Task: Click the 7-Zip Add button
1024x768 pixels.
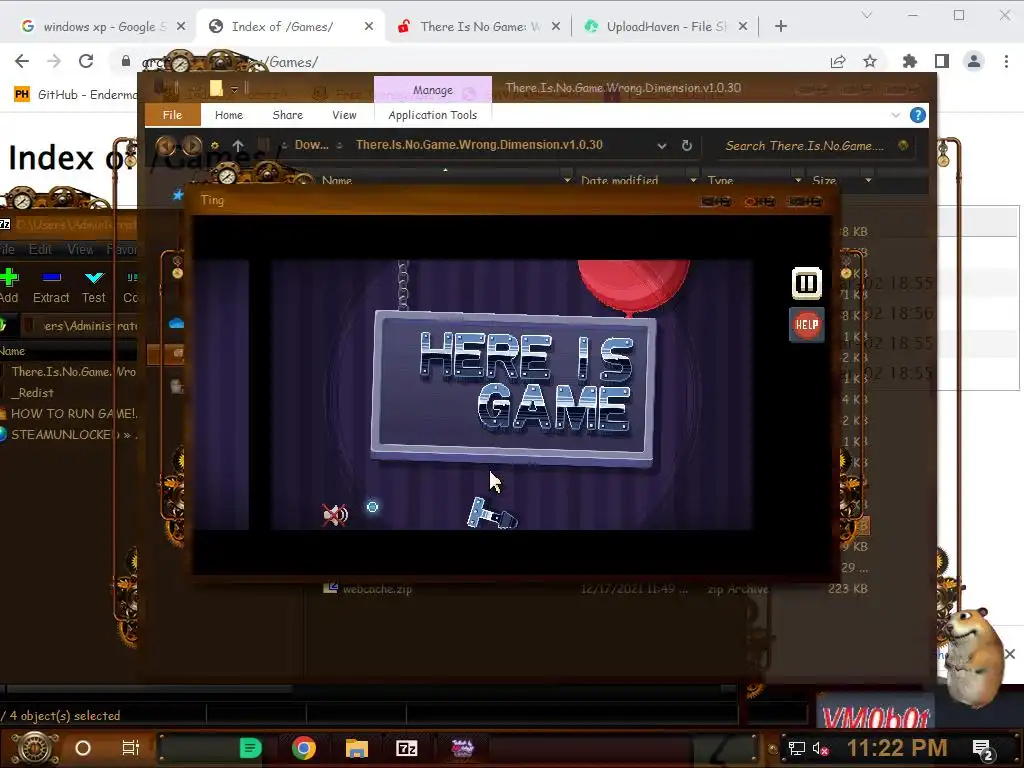Action: click(x=9, y=286)
